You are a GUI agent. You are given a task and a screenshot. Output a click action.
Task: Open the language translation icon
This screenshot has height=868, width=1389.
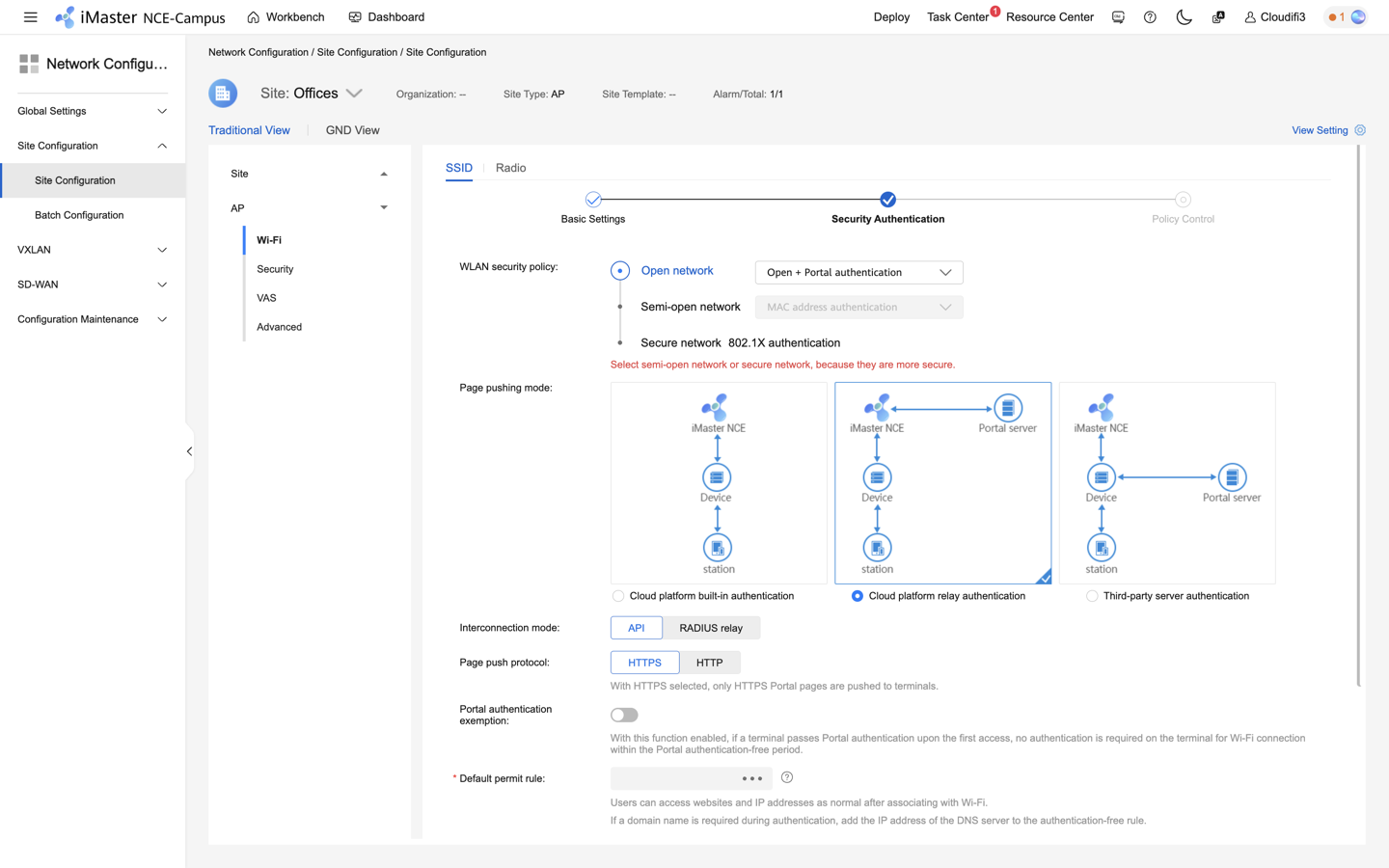coord(1216,16)
